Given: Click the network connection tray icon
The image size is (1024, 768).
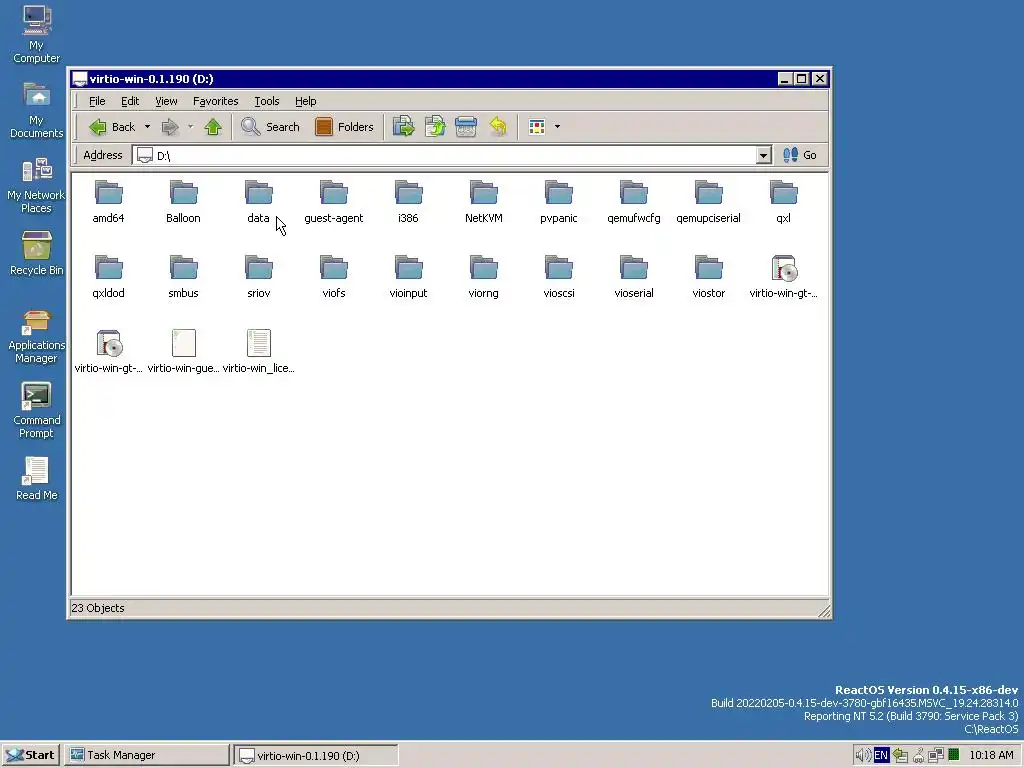Looking at the screenshot, I should (x=936, y=755).
